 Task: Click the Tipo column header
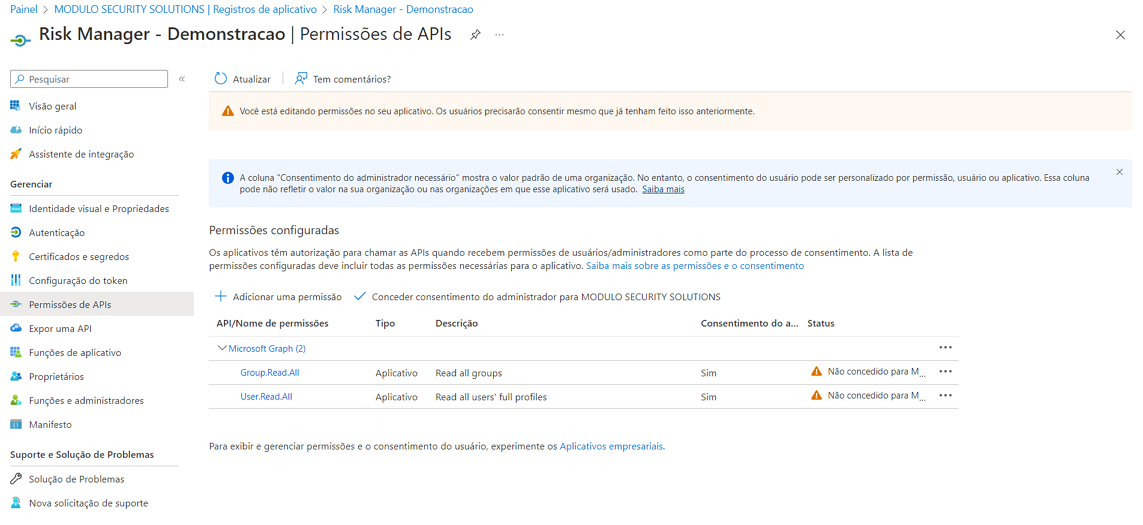tap(385, 323)
